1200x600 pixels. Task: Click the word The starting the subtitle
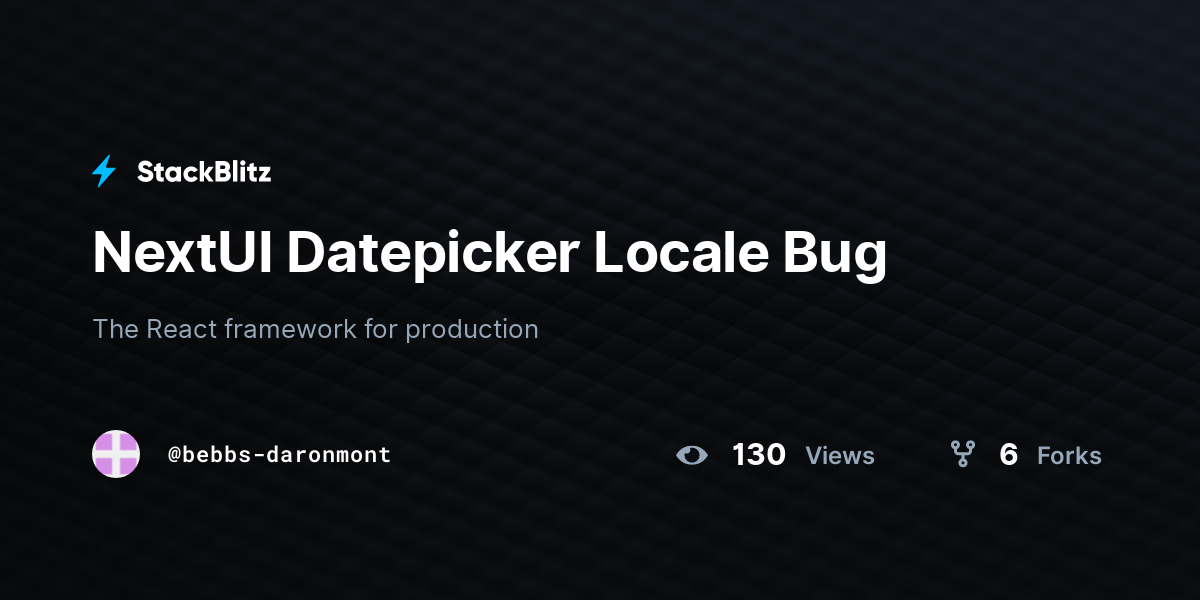coord(115,329)
